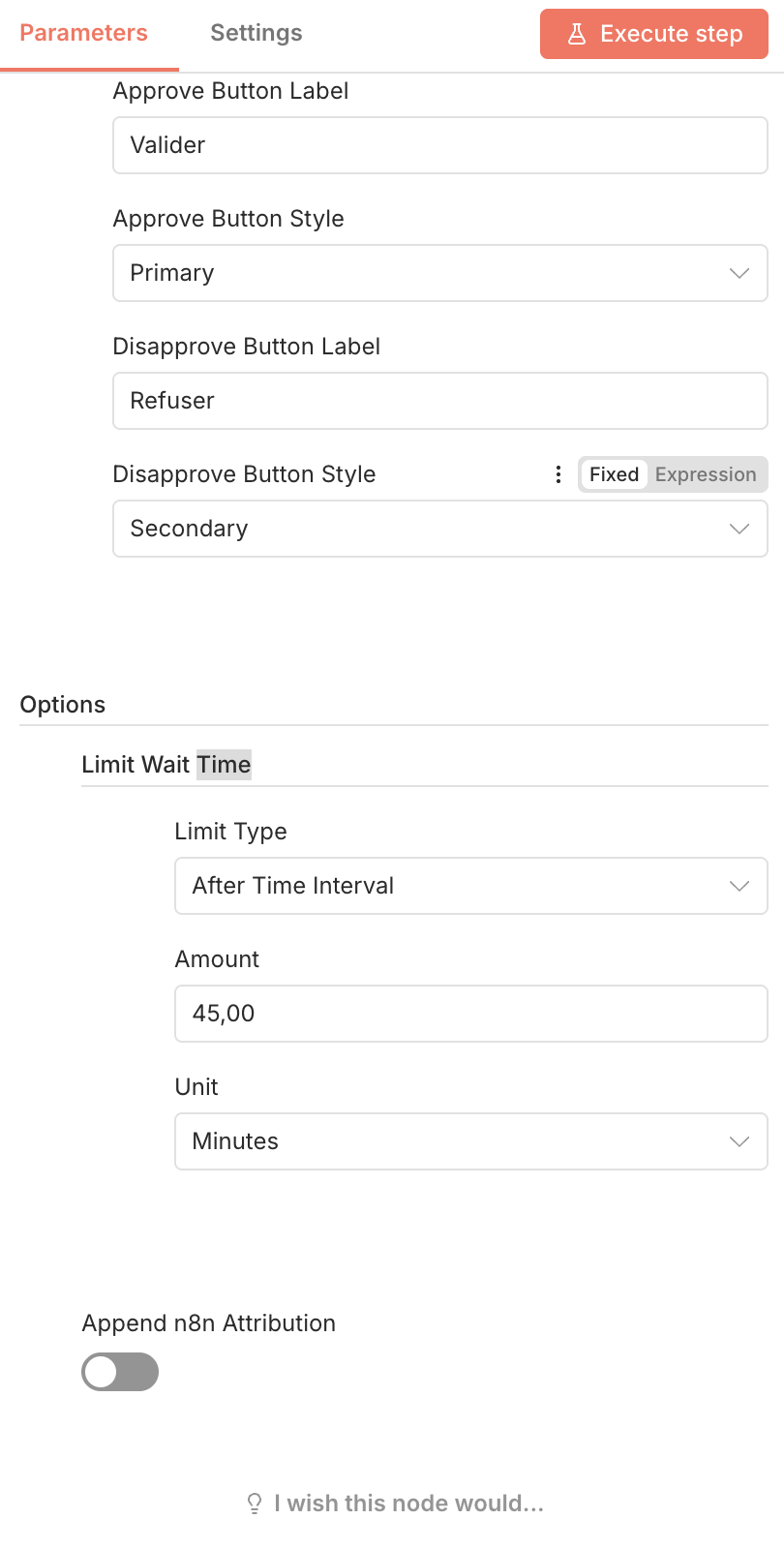This screenshot has height=1549, width=784.
Task: Switch Disapprove Button Style to Expression mode
Action: [706, 474]
